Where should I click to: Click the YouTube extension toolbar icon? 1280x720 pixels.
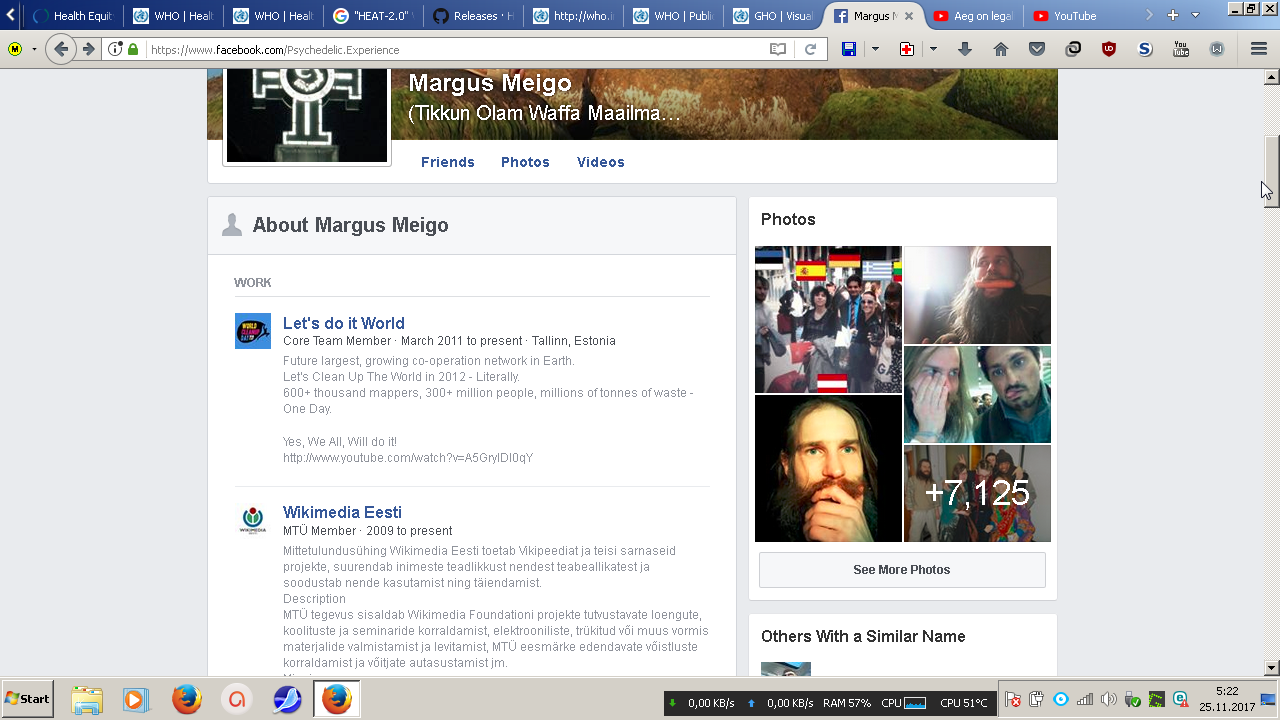point(1181,49)
